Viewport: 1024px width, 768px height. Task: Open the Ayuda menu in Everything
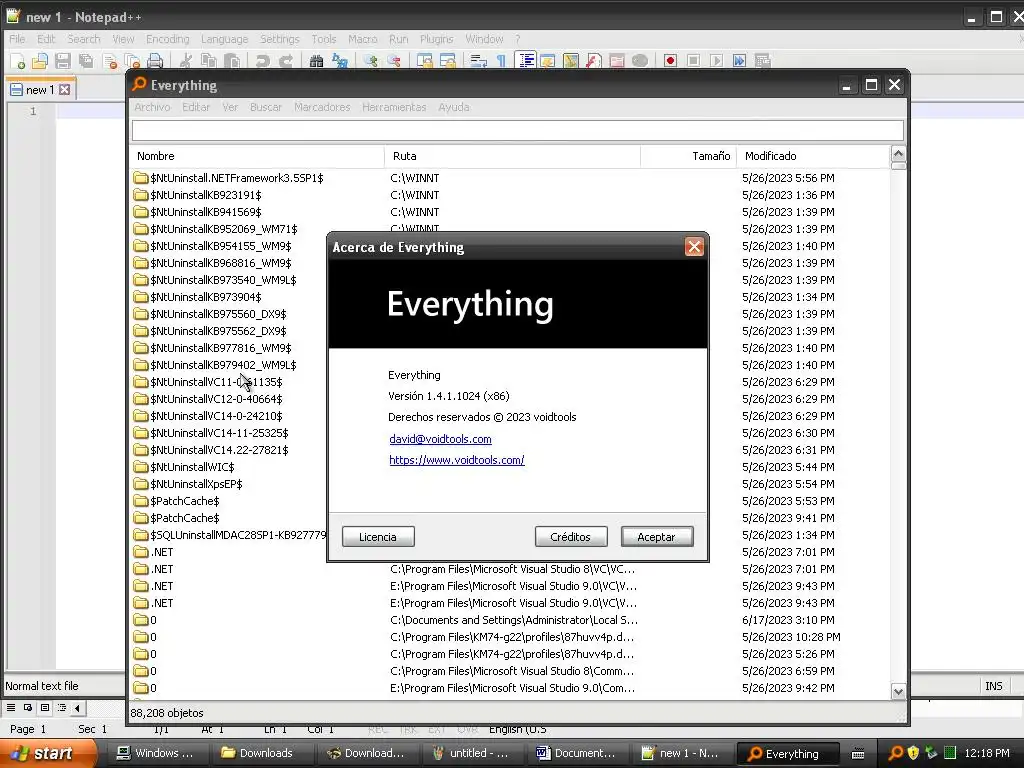pos(454,107)
